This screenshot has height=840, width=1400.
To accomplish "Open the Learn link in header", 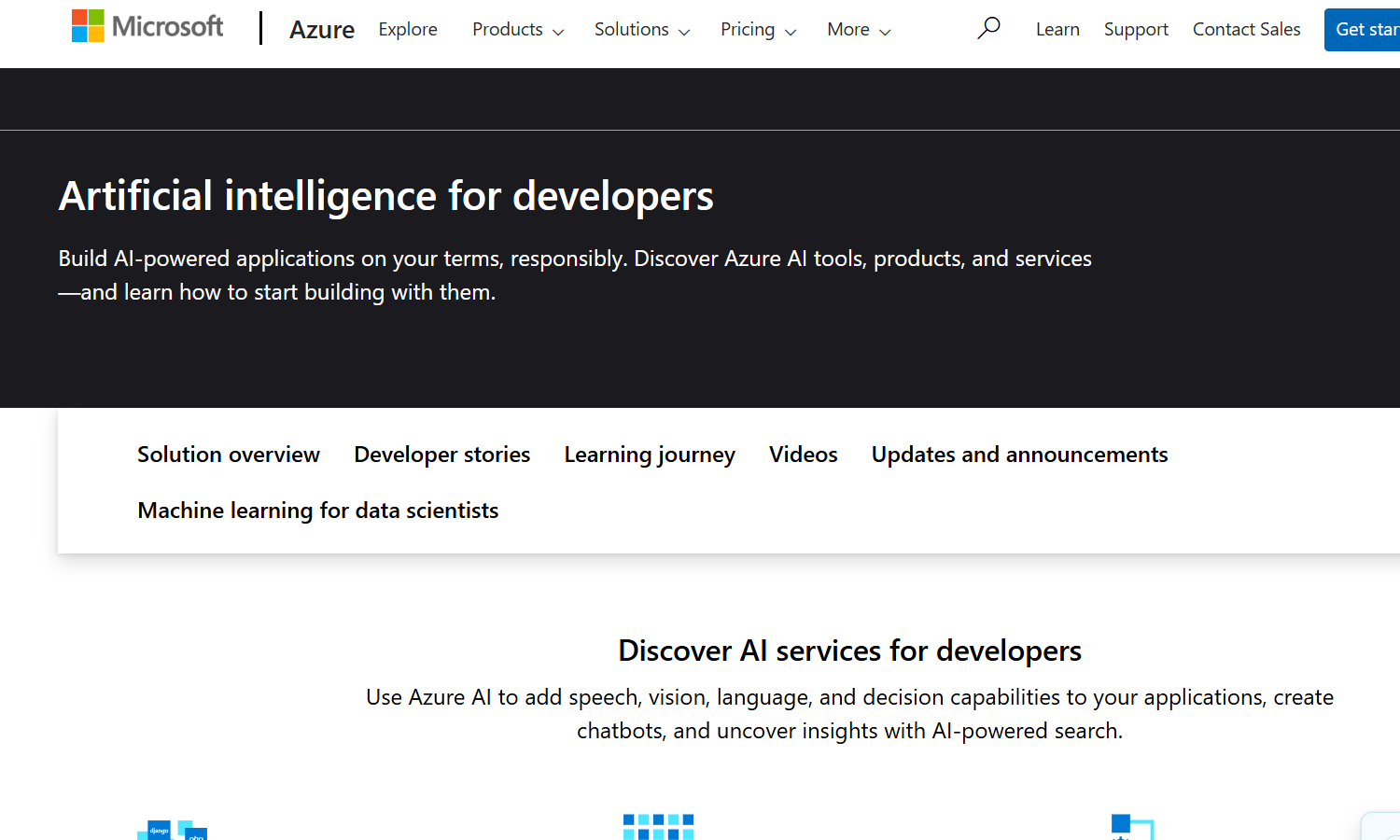I will point(1057,30).
